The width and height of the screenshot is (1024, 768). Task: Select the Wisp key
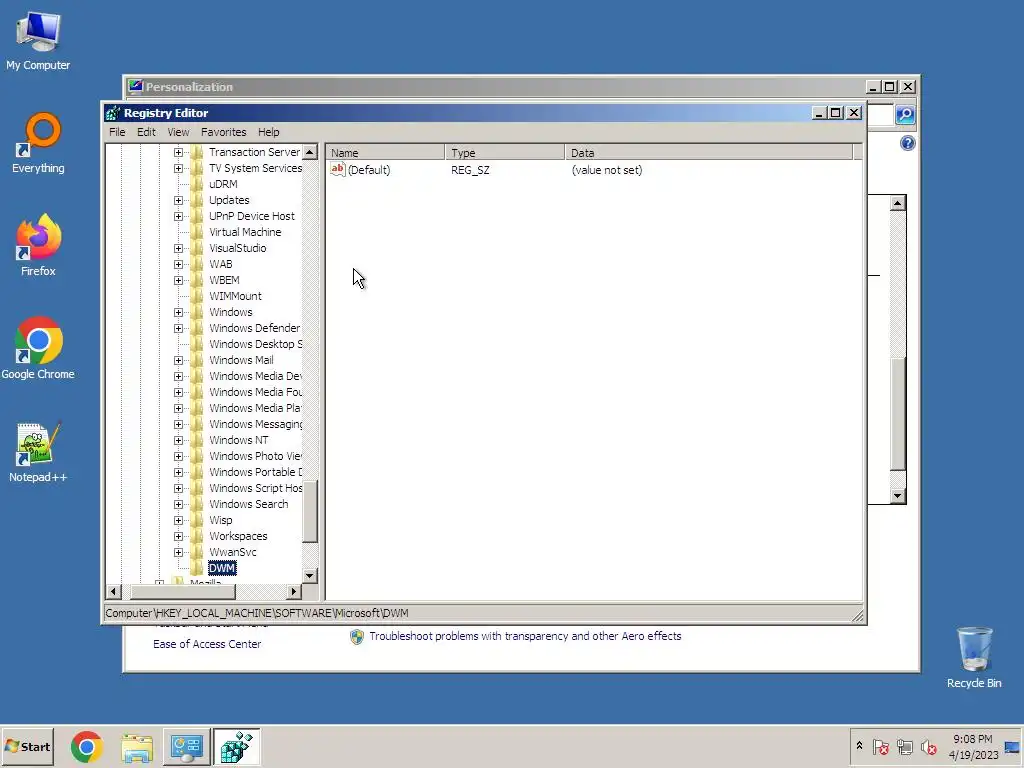[x=221, y=520]
